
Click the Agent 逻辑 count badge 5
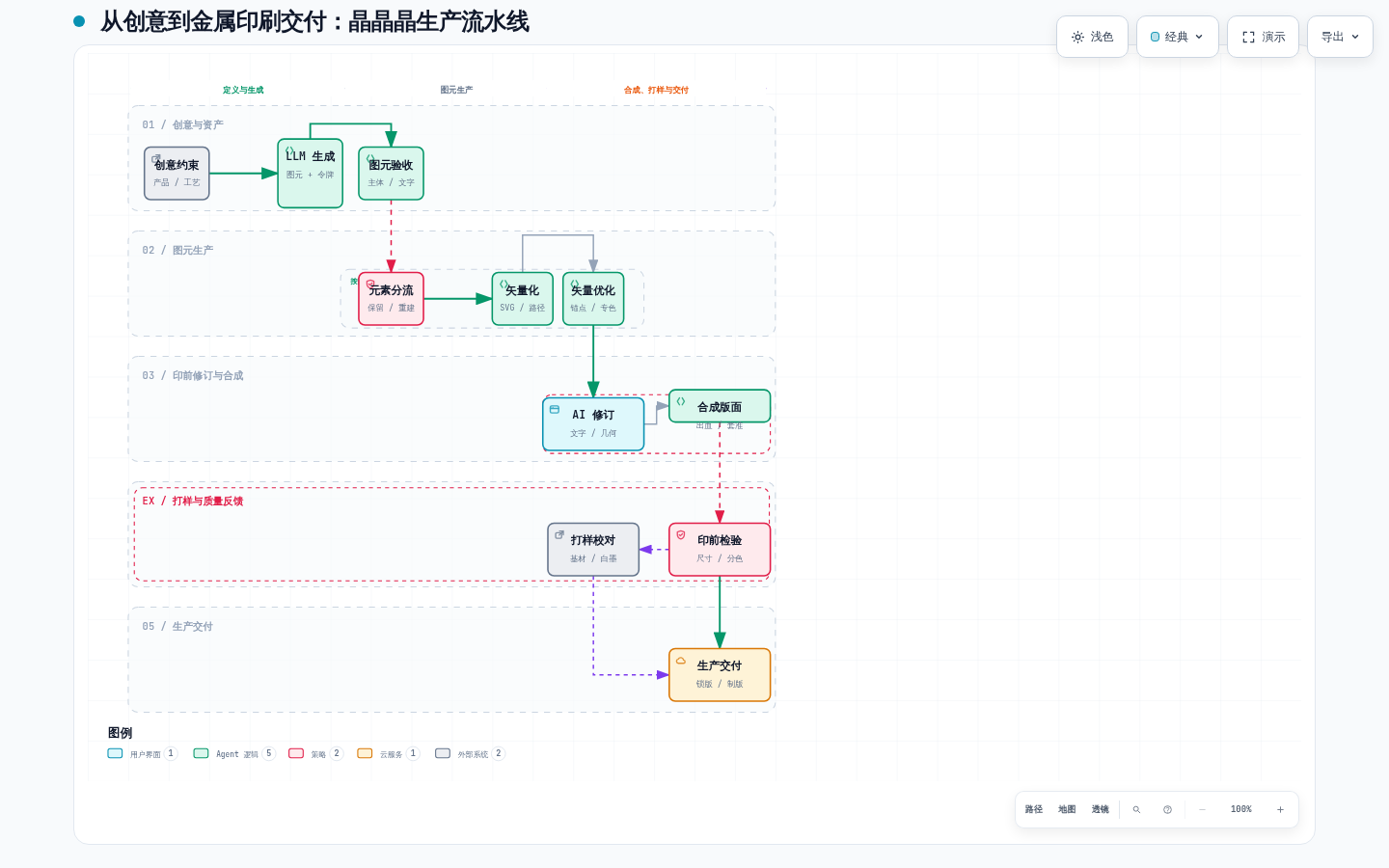[x=269, y=753]
